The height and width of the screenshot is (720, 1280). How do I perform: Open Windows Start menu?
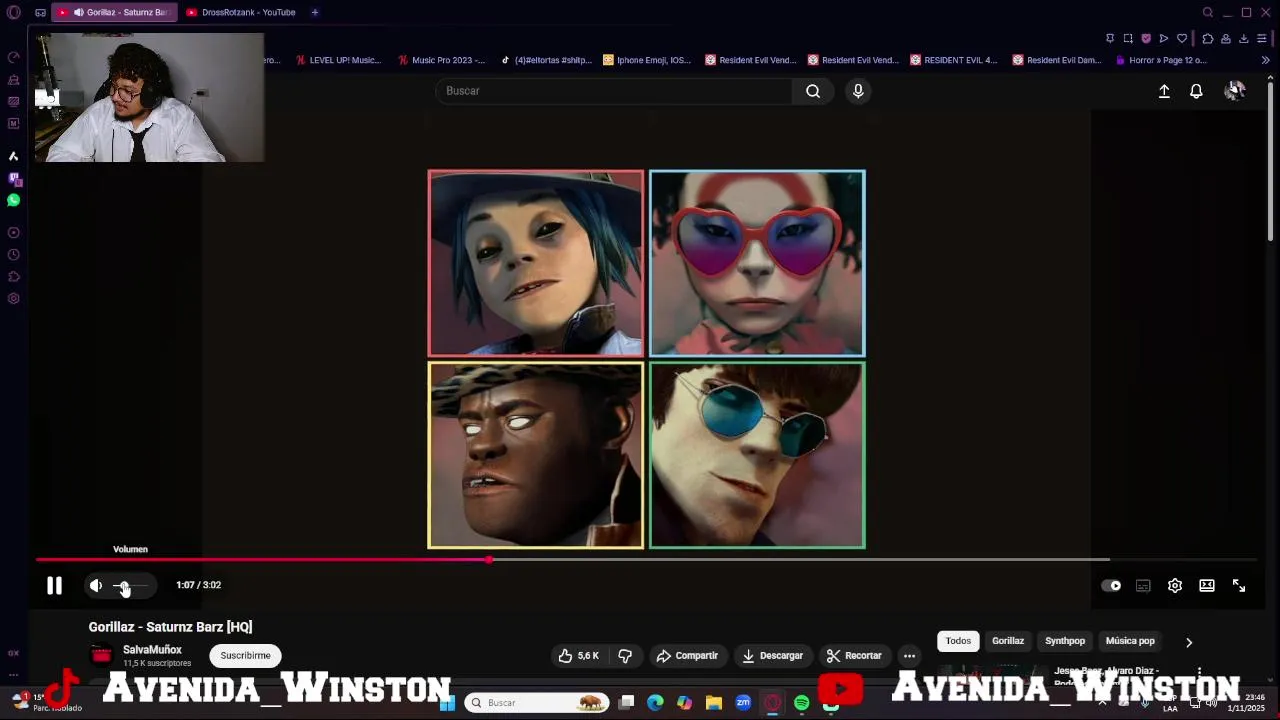pos(447,703)
